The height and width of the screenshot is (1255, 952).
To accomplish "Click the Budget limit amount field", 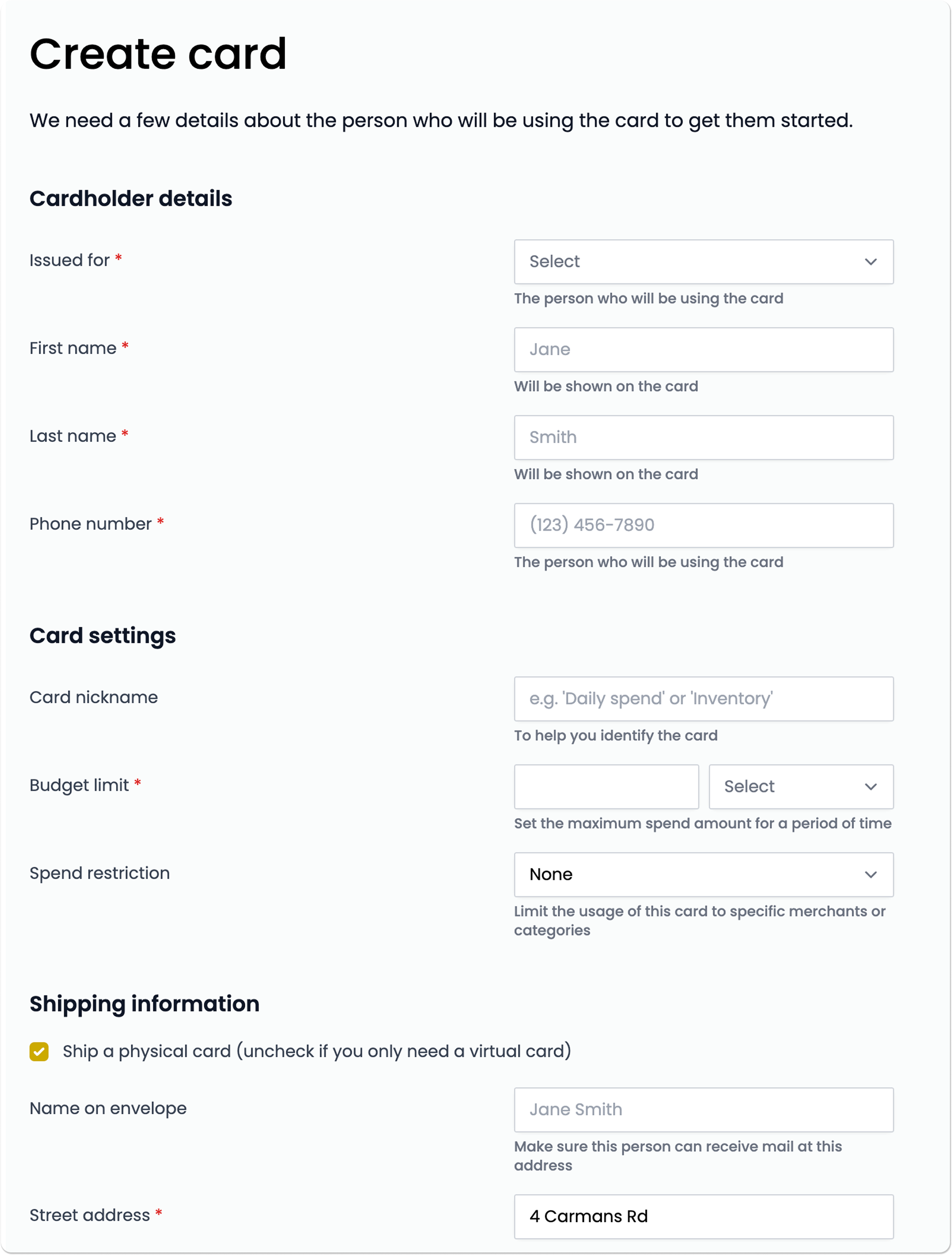I will (606, 786).
